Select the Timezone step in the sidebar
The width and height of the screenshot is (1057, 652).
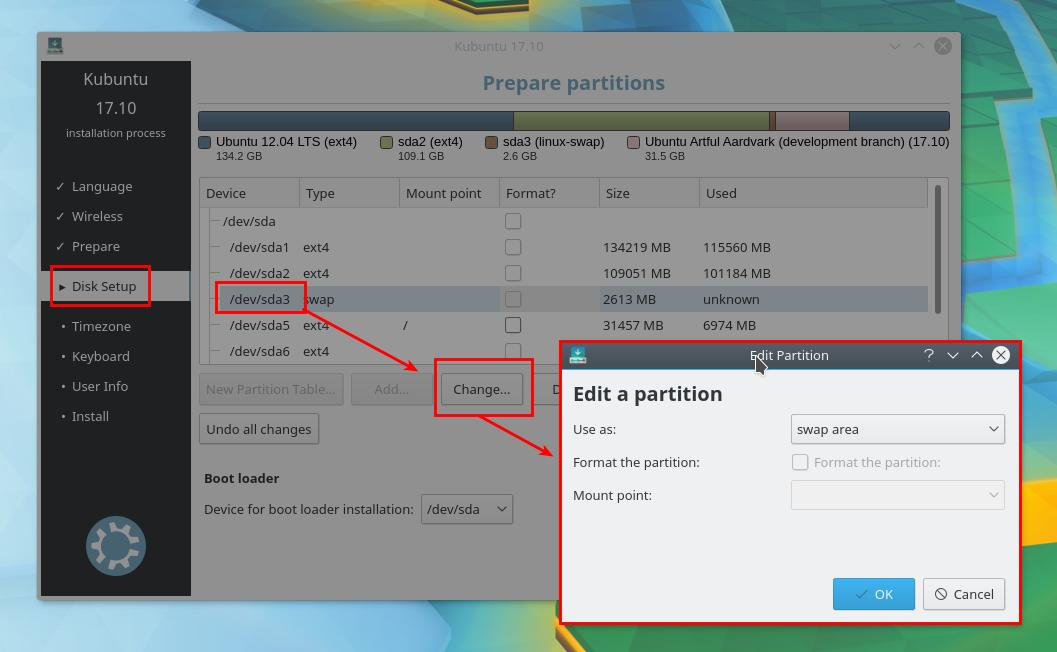(x=101, y=326)
